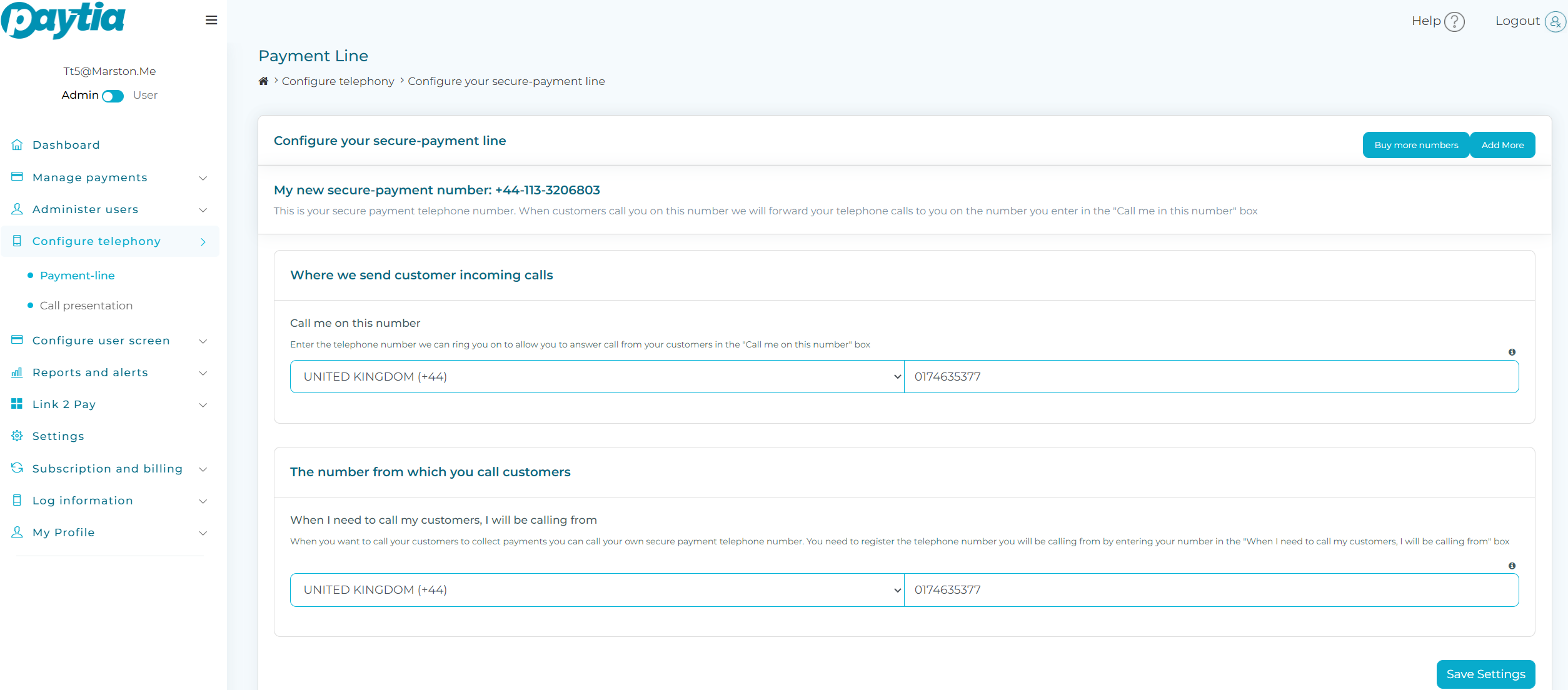Screen dimensions: 1568x690
Task: Click Buy more numbers button
Action: coord(1416,145)
